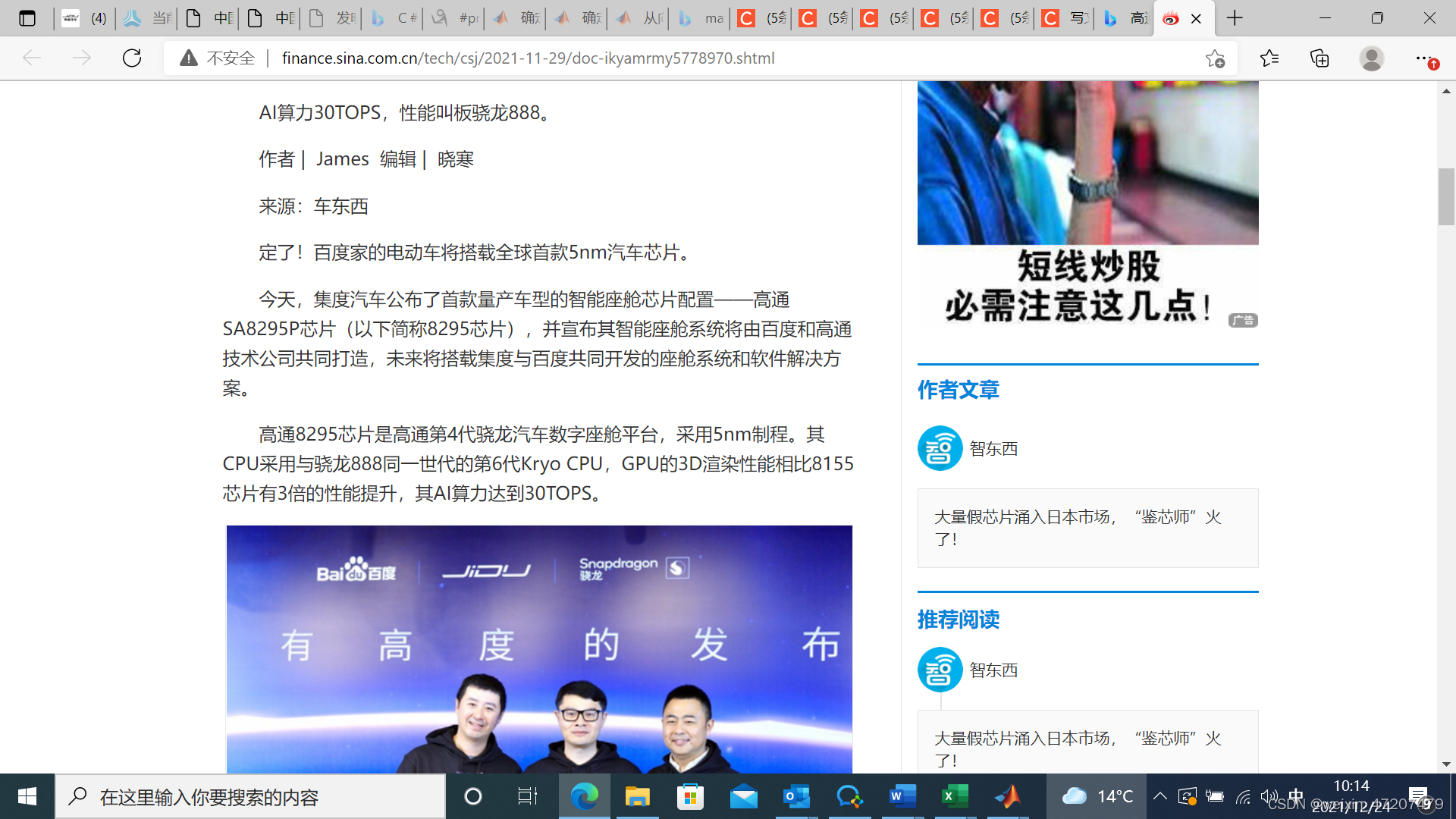This screenshot has height=819, width=1456.
Task: Click the address bar URL
Action: click(x=528, y=58)
